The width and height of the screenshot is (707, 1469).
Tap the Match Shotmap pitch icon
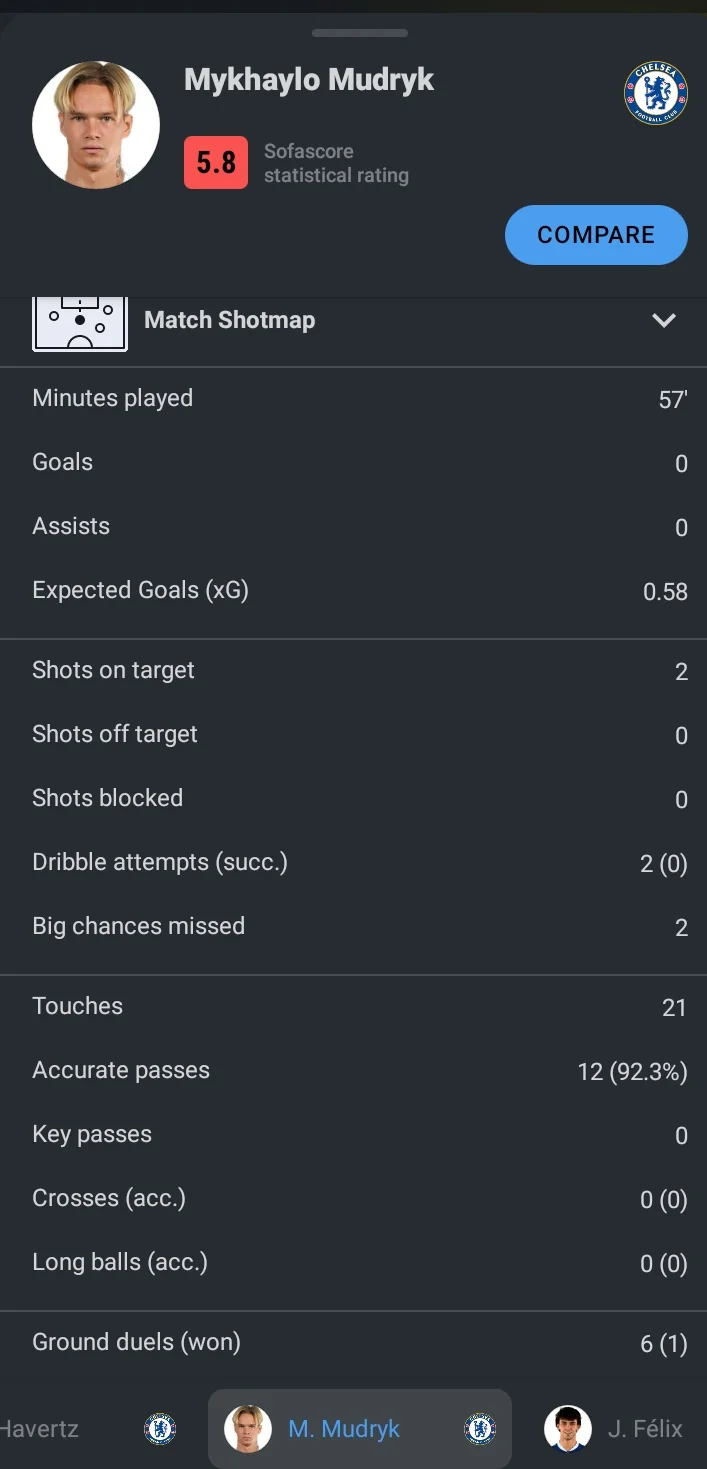coord(80,322)
